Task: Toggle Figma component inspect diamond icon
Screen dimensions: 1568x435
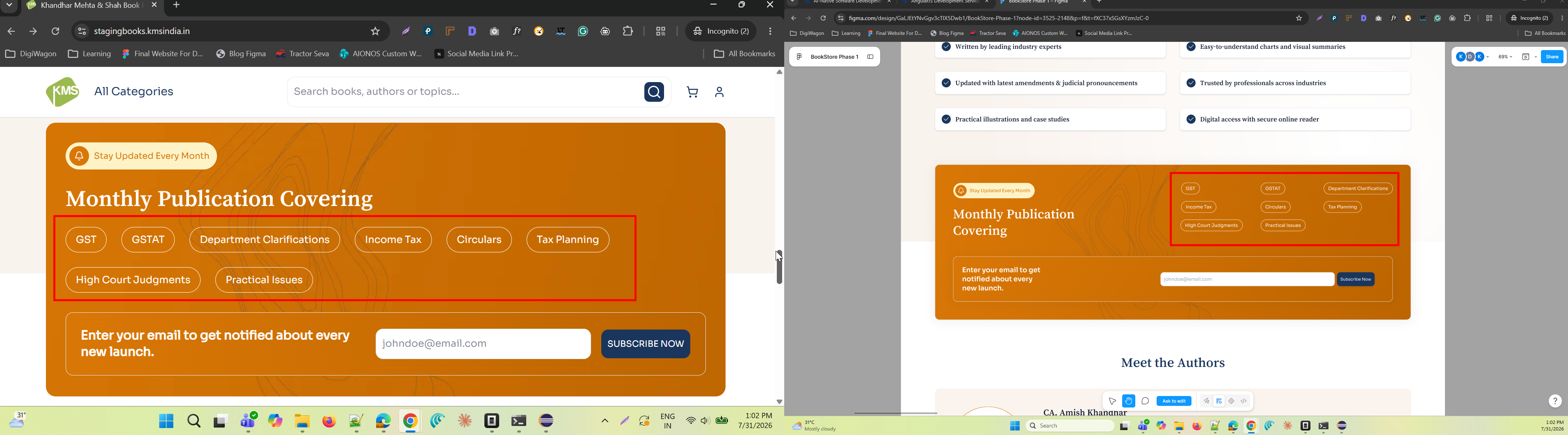Action: tap(1231, 401)
